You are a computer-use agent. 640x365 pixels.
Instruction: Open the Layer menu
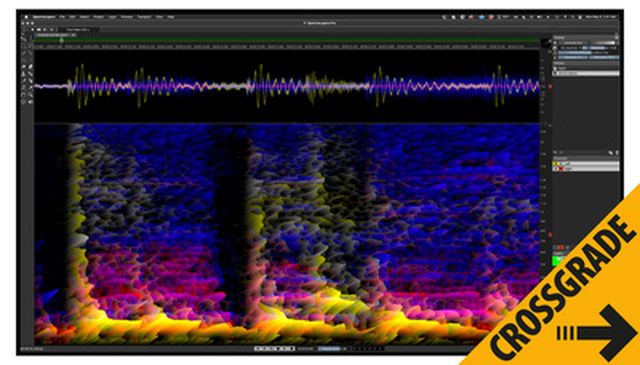pyautogui.click(x=112, y=17)
